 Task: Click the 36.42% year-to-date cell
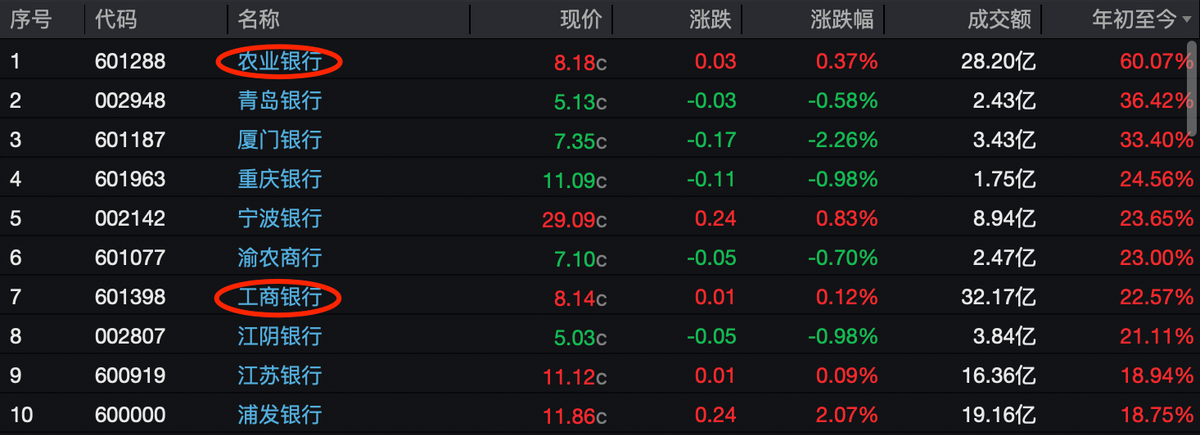[1157, 101]
